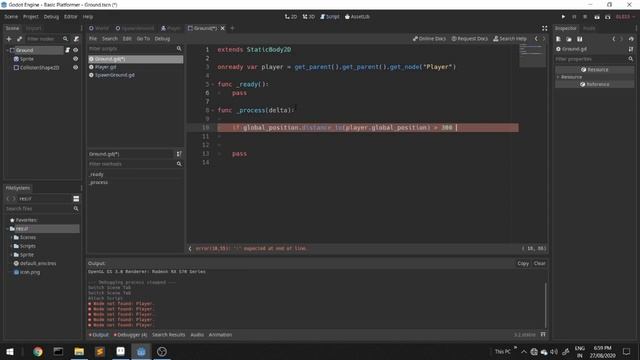Jump to the _process method
The image size is (640, 360).
(99, 182)
